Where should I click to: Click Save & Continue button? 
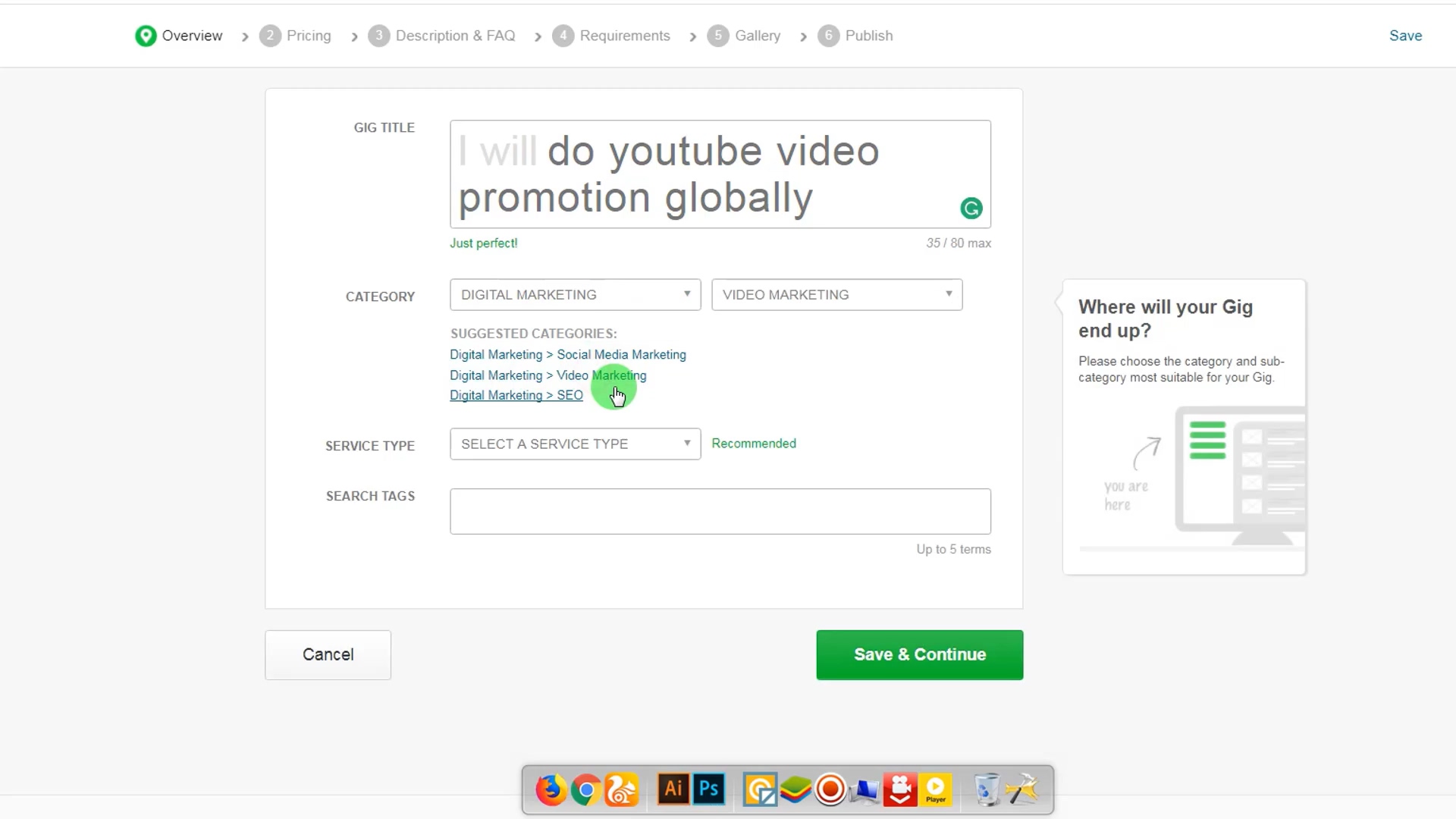[919, 654]
